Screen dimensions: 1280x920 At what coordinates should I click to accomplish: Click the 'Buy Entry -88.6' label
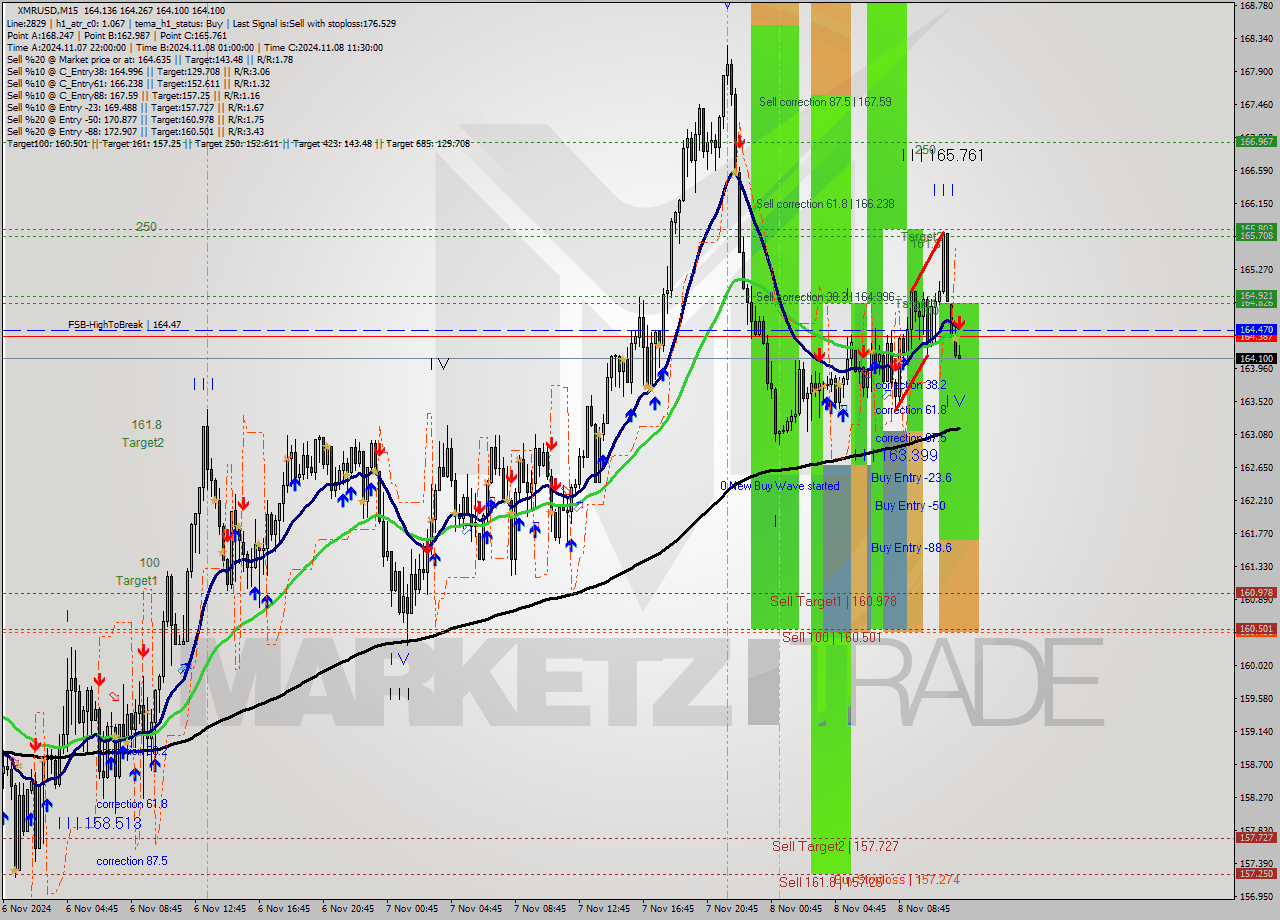point(911,548)
